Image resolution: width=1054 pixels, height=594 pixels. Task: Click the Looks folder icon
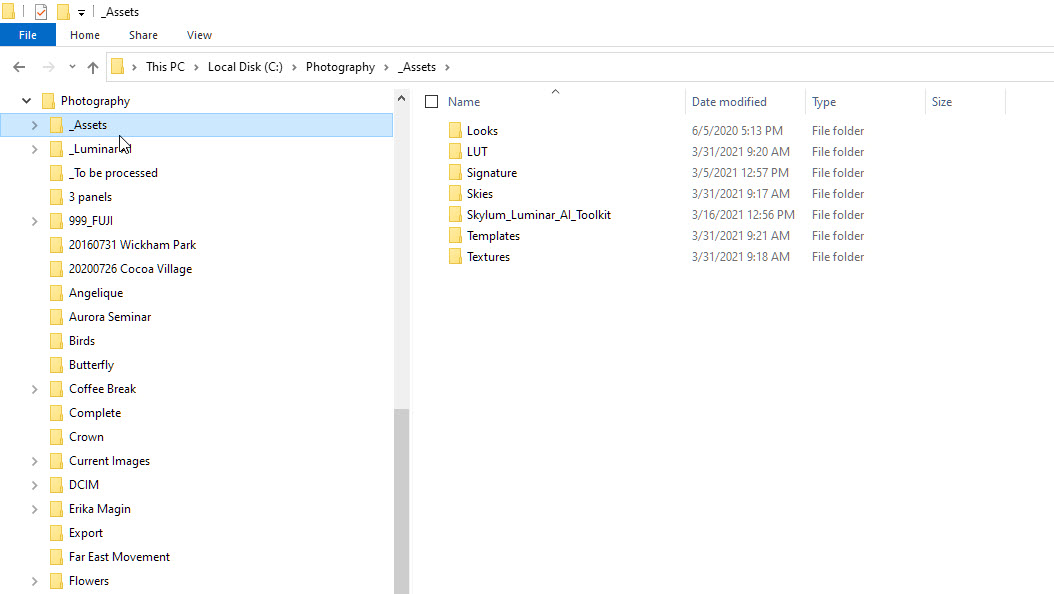(455, 131)
